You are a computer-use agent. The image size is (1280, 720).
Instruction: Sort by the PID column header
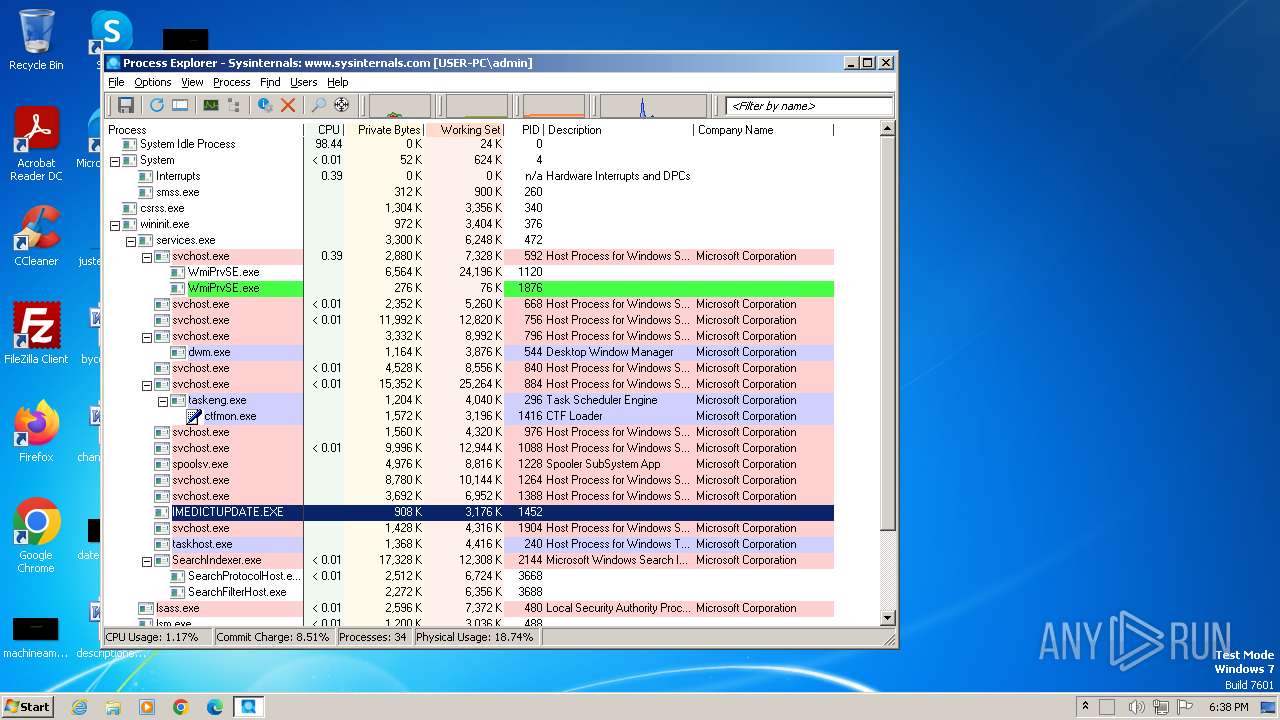click(x=525, y=130)
